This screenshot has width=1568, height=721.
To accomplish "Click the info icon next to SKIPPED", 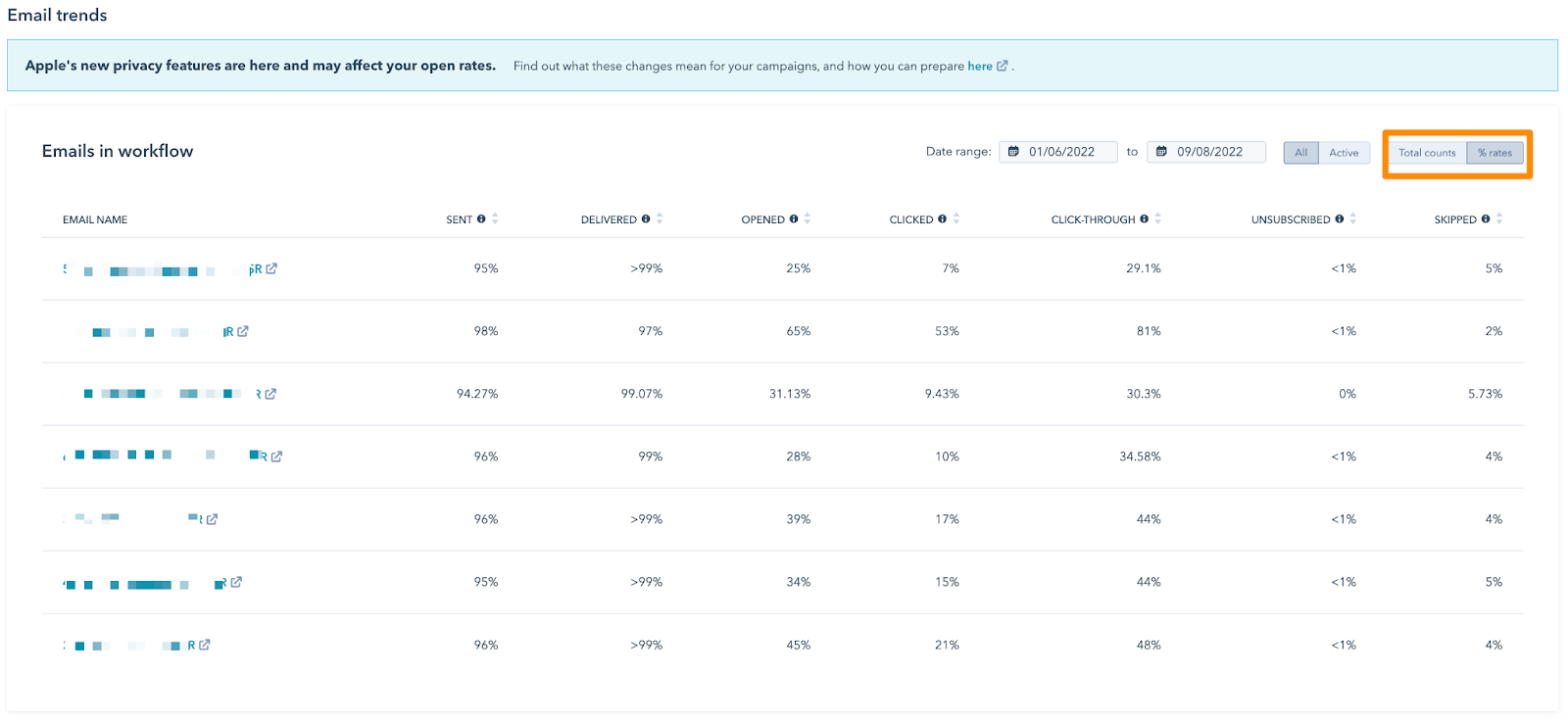I will [1486, 219].
